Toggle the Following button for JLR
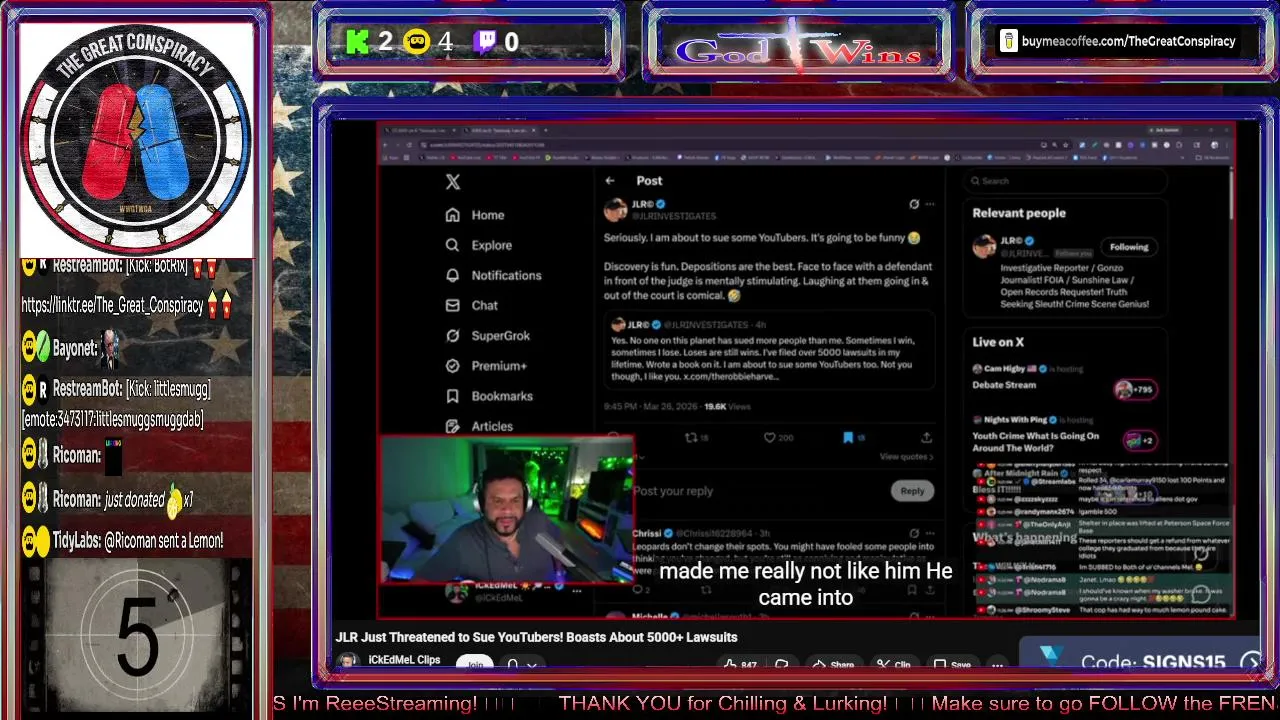The height and width of the screenshot is (720, 1280). [x=1129, y=247]
